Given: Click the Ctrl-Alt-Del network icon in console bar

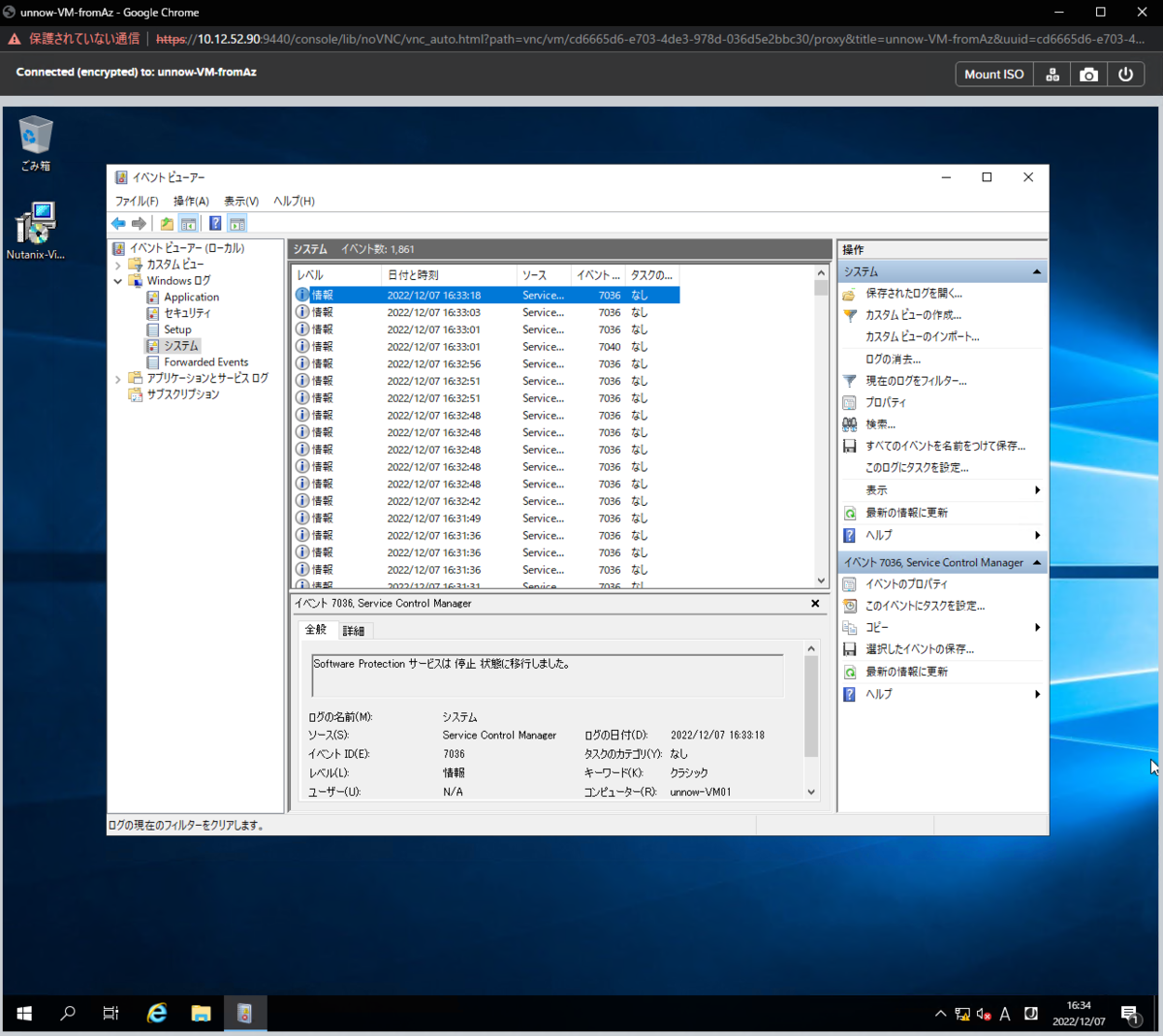Looking at the screenshot, I should pos(1053,75).
